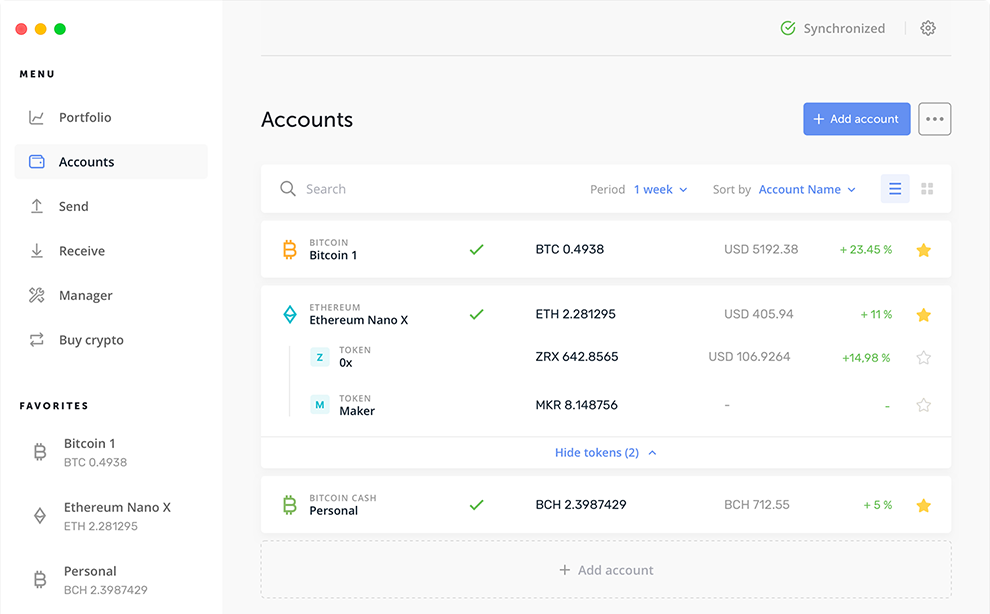Click the MKR 8.148756 balance

576,405
